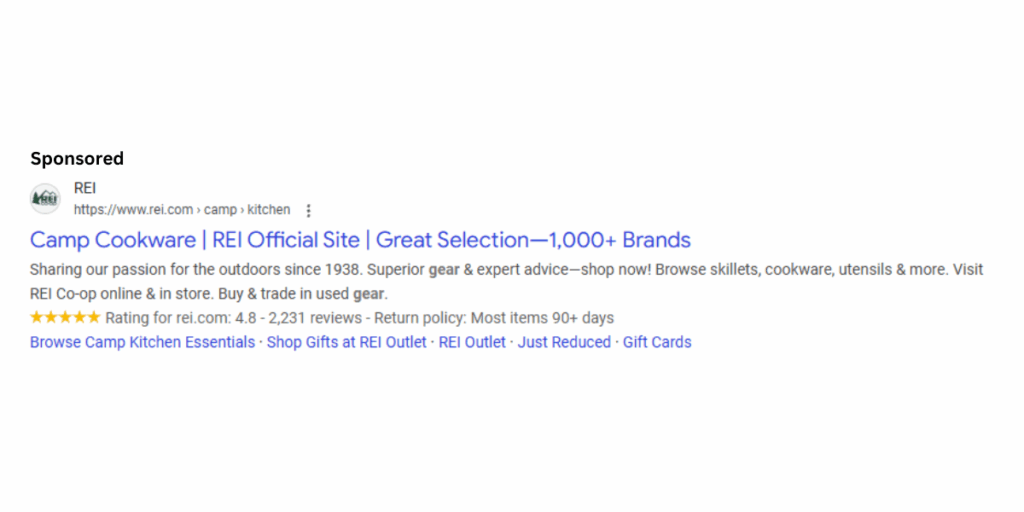Open Browse Camp Kitchen Essentials sitelink
1024x512 pixels.
(142, 342)
